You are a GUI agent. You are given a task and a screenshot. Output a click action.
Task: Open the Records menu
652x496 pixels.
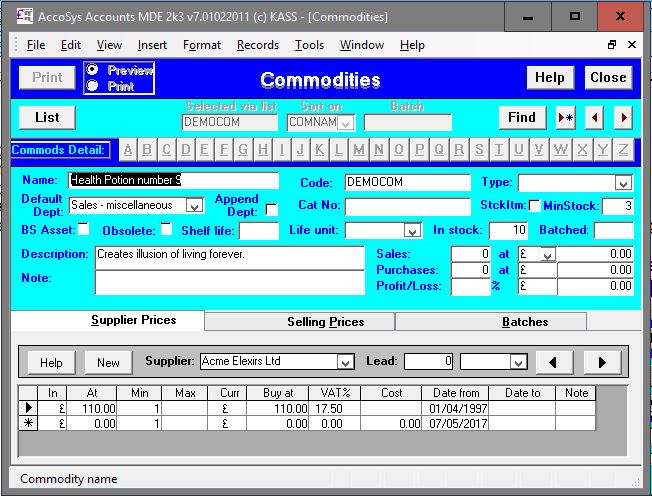point(258,45)
